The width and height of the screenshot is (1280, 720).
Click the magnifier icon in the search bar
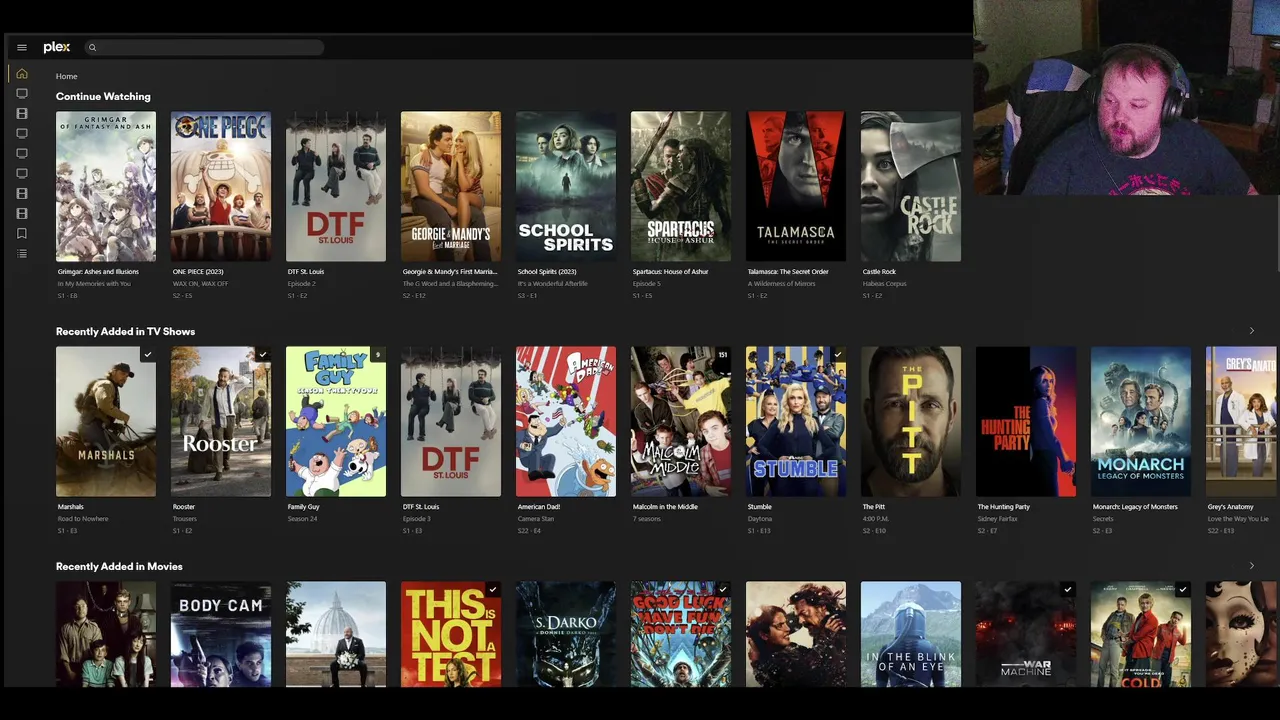[x=92, y=47]
